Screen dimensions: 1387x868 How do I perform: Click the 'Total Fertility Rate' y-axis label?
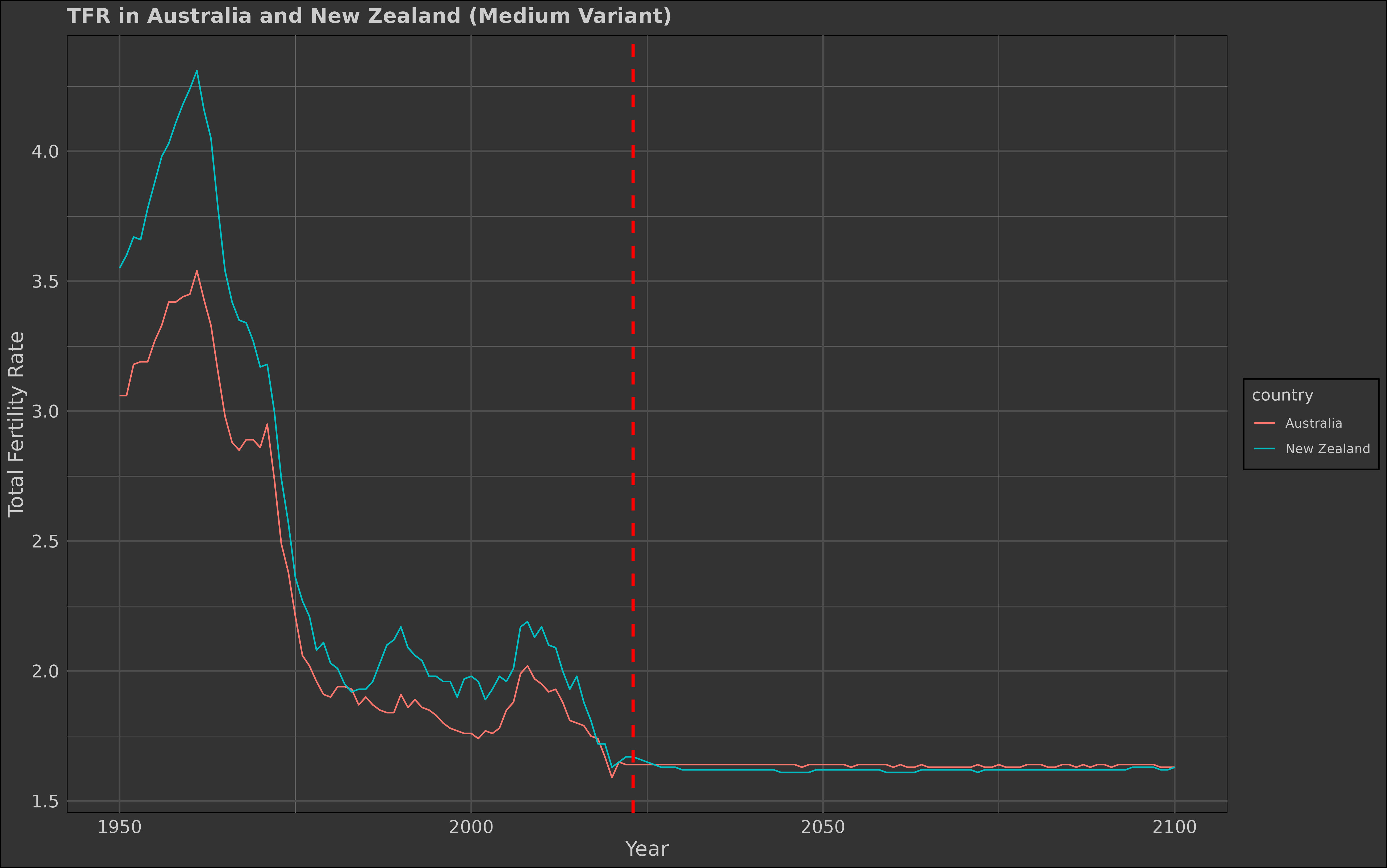pos(16,424)
